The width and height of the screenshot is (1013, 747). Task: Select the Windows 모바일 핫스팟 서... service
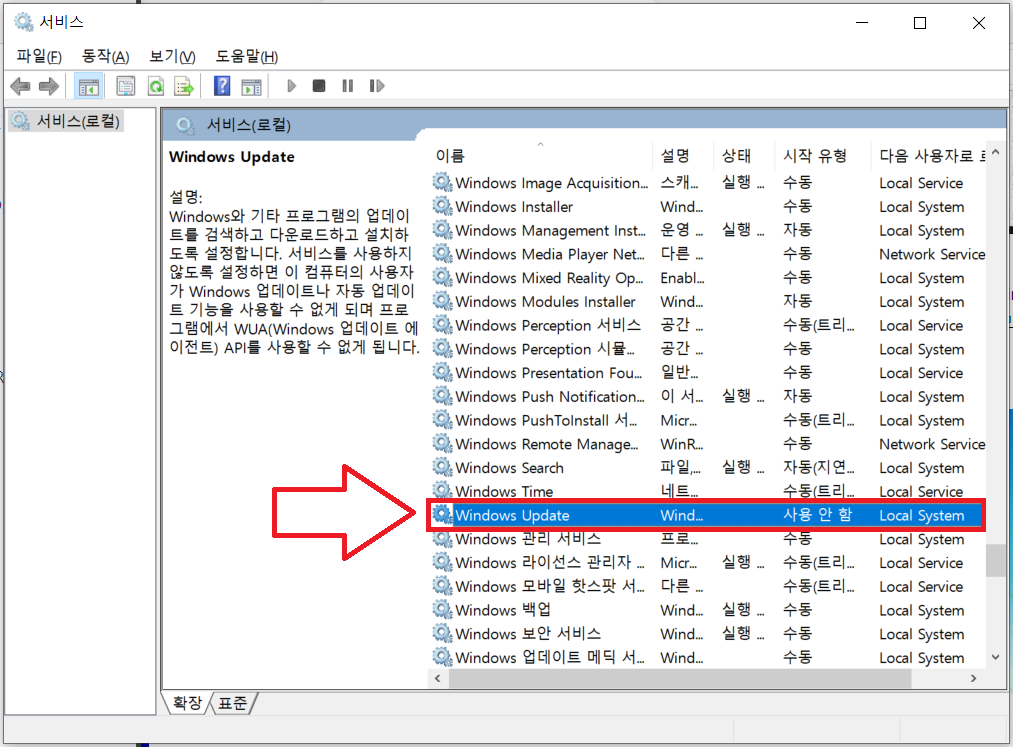pyautogui.click(x=707, y=586)
